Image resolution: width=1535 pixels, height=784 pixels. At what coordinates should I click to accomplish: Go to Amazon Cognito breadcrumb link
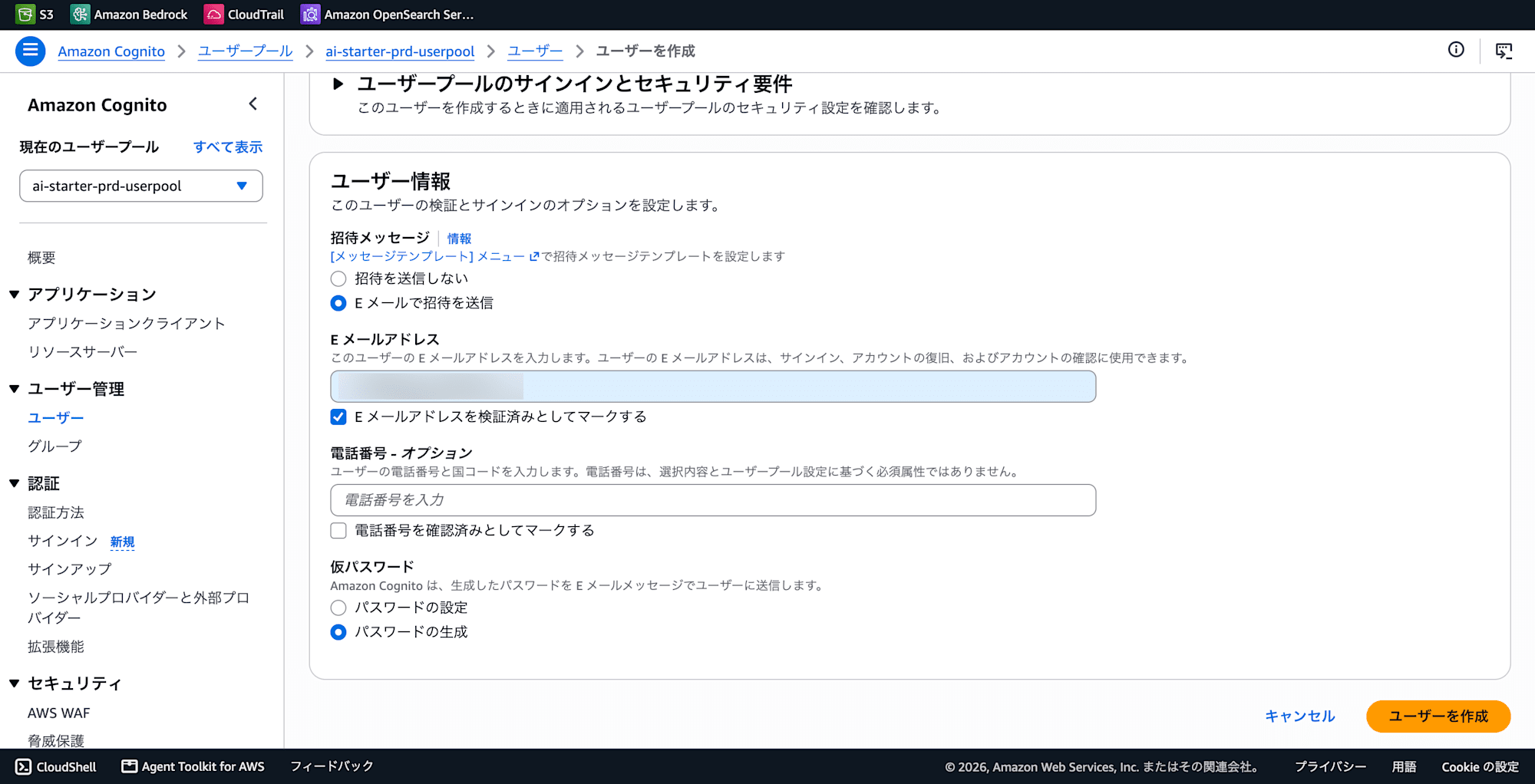(111, 51)
